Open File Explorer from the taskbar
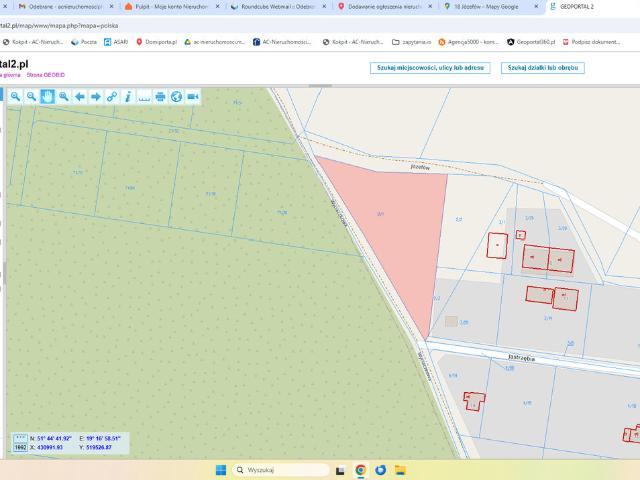The image size is (640, 480). 400,470
